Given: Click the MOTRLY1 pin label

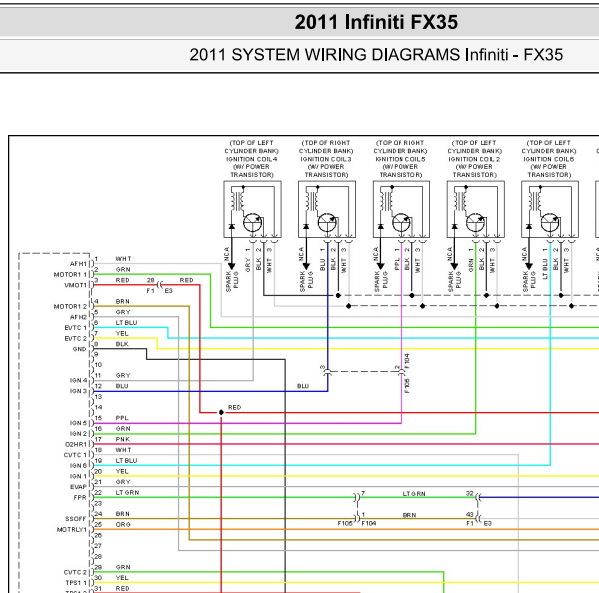Looking at the screenshot, I should point(72,530).
